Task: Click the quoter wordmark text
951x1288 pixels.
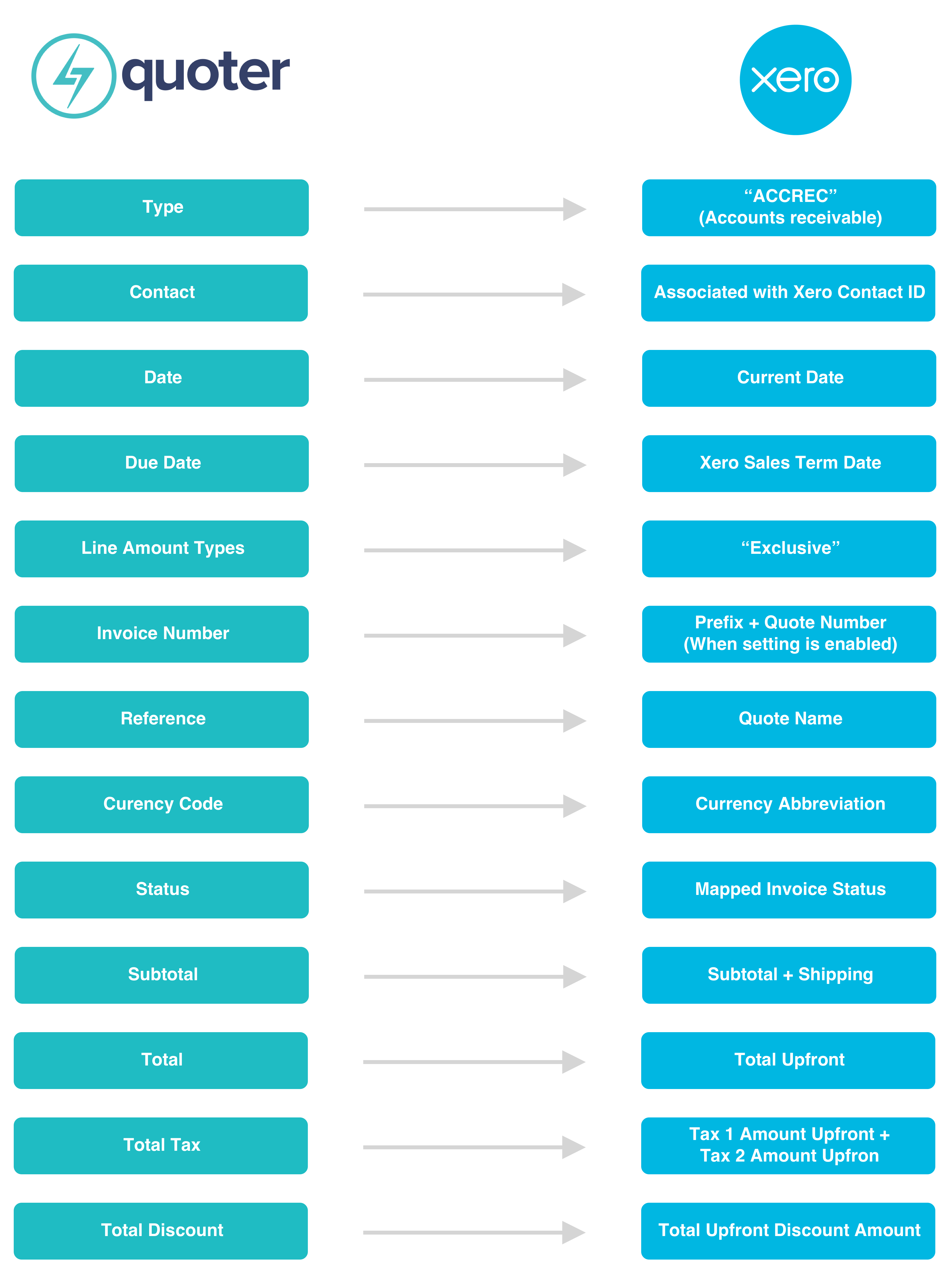Action: 205,75
